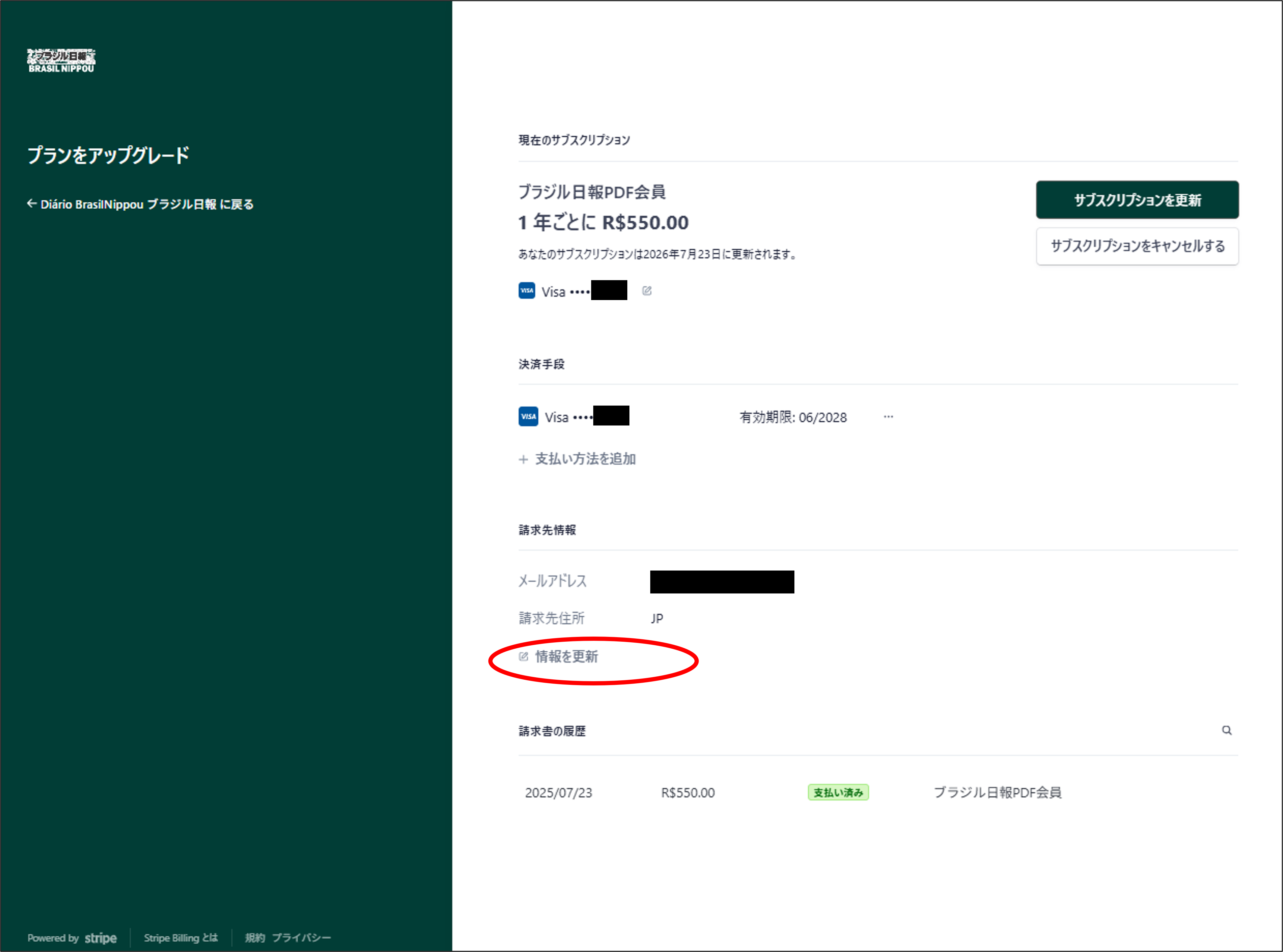Image resolution: width=1283 pixels, height=952 pixels.
Task: Click the plus icon for adding payment method
Action: pos(523,459)
